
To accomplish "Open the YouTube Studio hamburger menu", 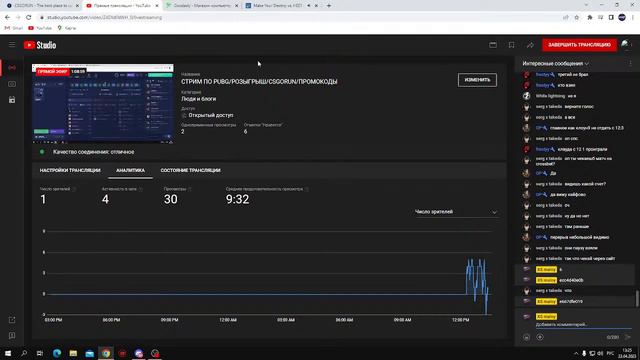I will (12, 44).
